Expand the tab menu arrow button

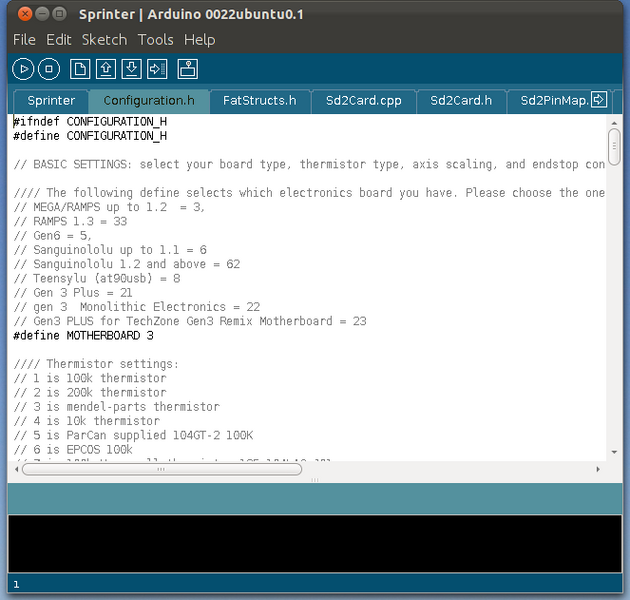pos(599,99)
